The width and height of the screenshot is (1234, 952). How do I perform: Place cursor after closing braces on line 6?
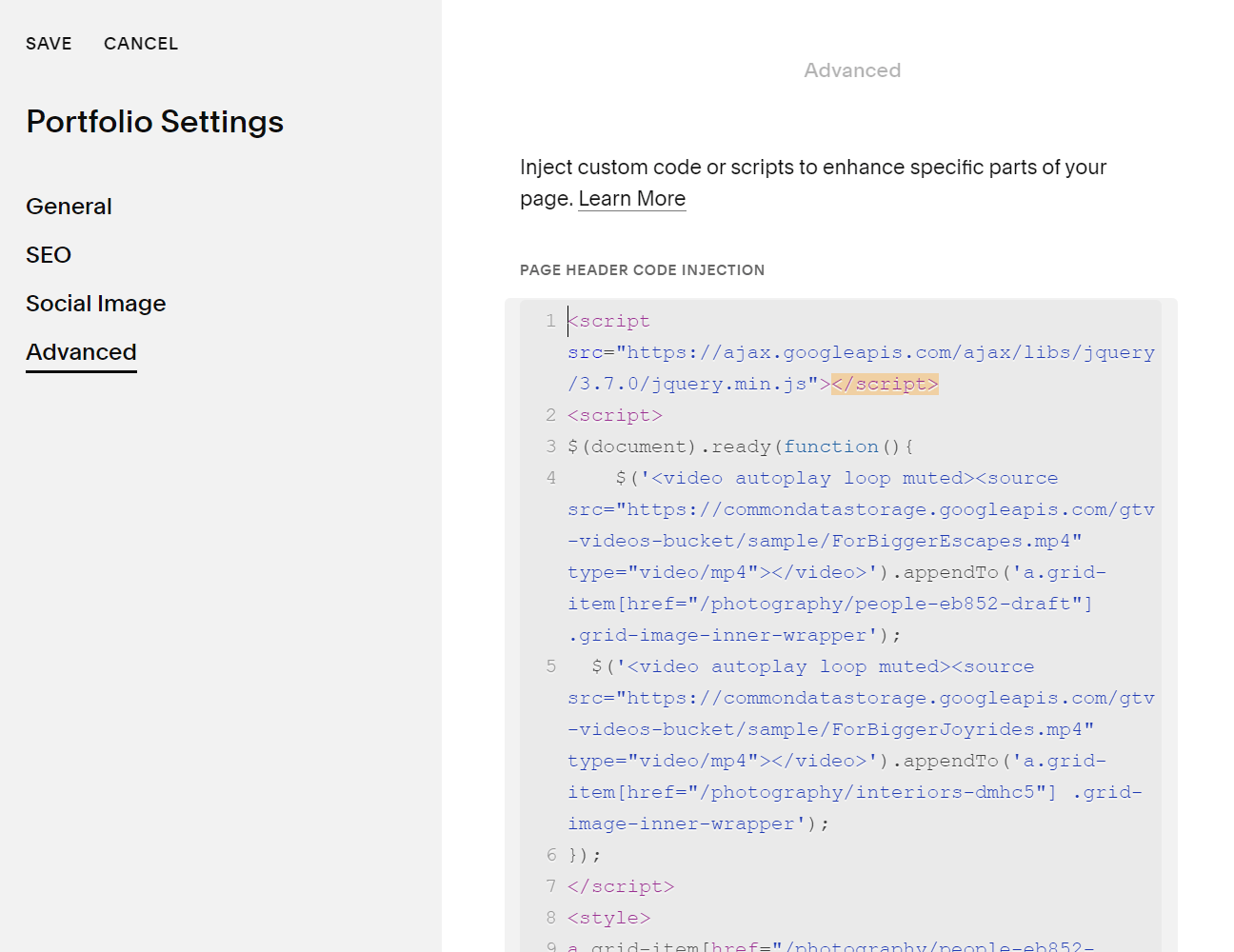tap(603, 855)
